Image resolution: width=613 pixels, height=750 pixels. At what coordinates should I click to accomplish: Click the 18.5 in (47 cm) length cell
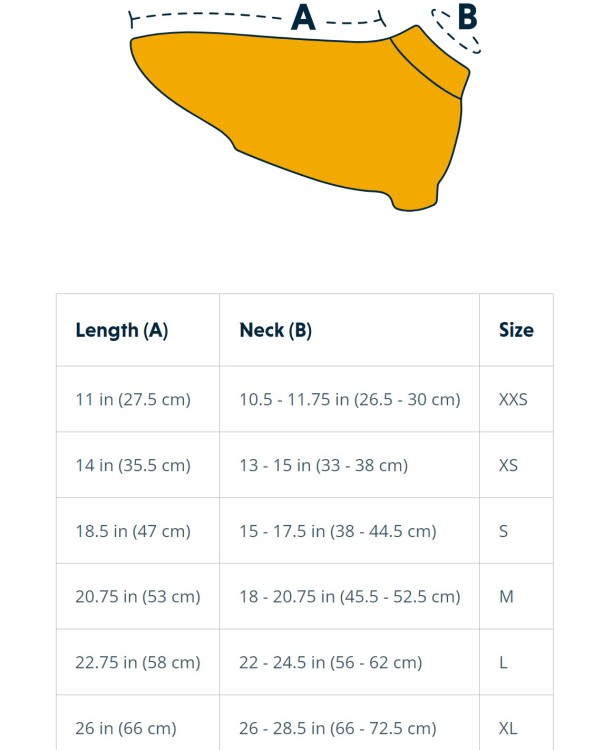pyautogui.click(x=138, y=531)
